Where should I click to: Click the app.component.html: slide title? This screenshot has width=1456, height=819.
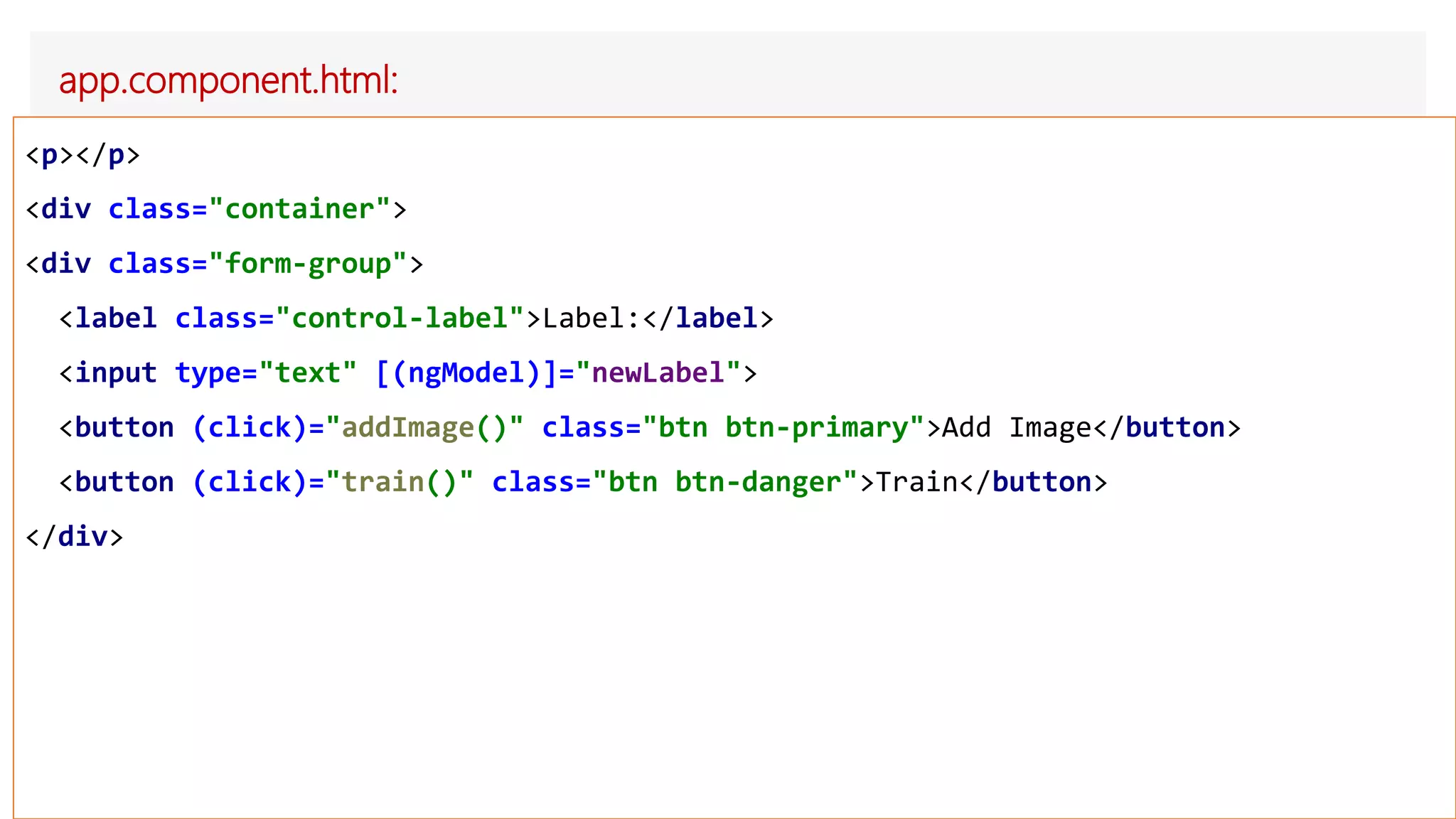click(x=228, y=80)
